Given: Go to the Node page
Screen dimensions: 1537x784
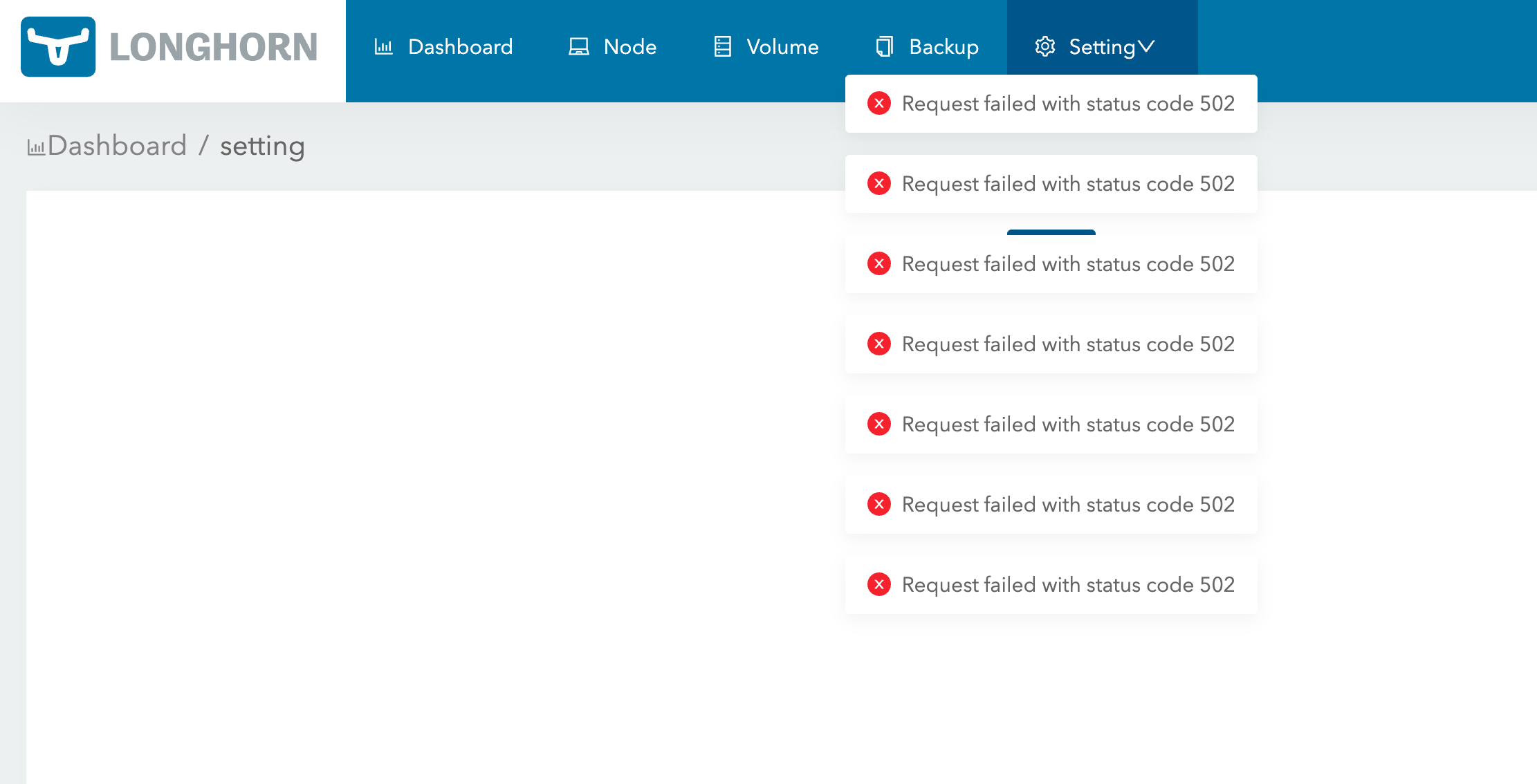Looking at the screenshot, I should point(629,46).
